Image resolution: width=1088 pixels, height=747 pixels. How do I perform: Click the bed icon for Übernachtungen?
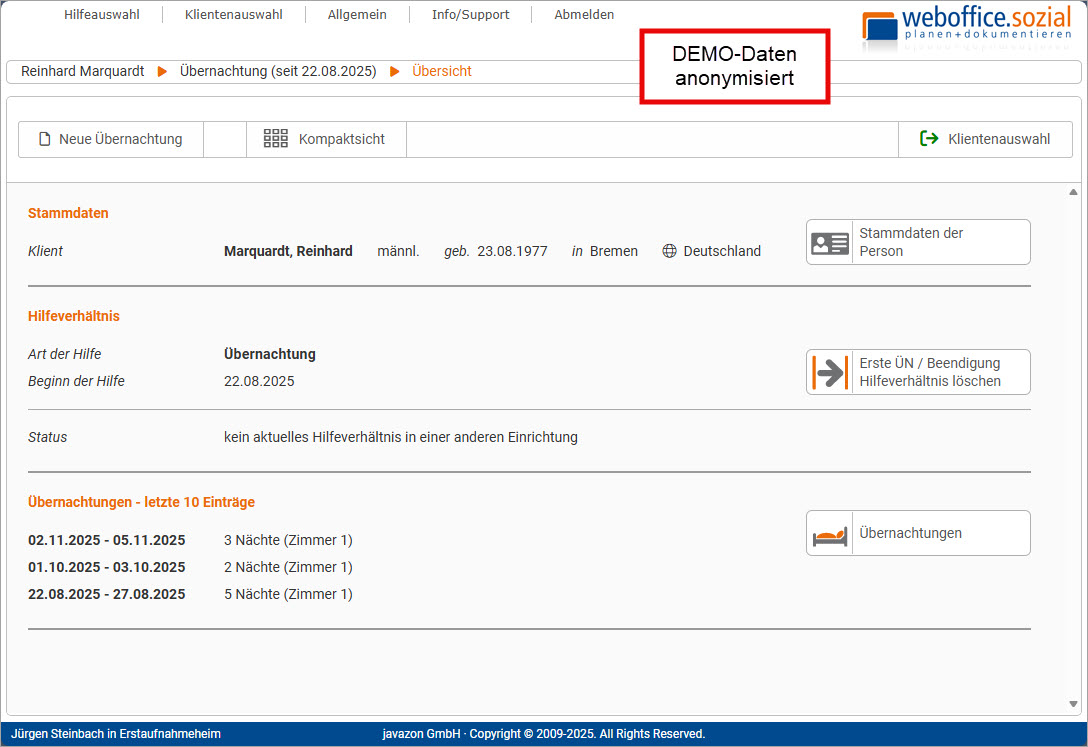(830, 534)
